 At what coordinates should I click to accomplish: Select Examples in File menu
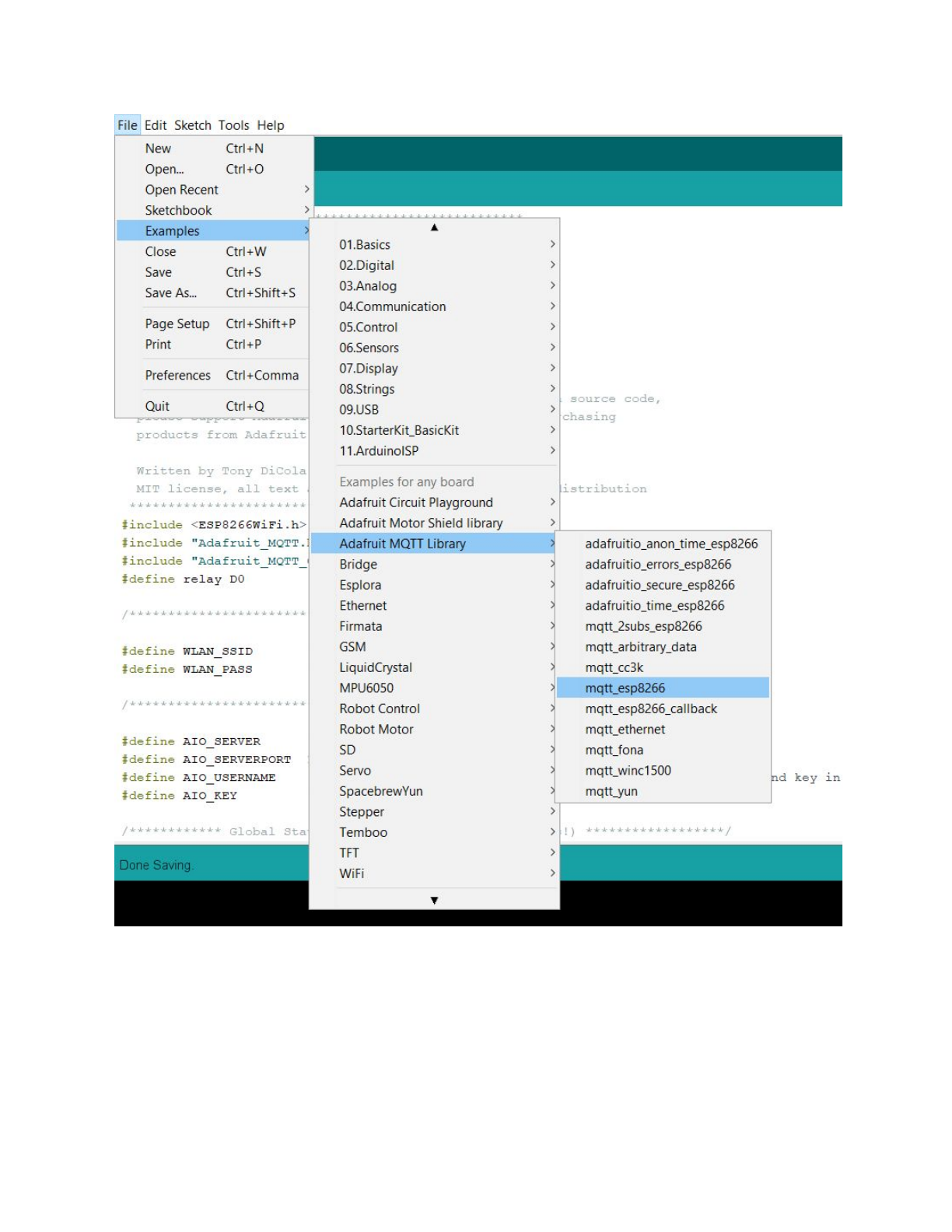click(214, 231)
